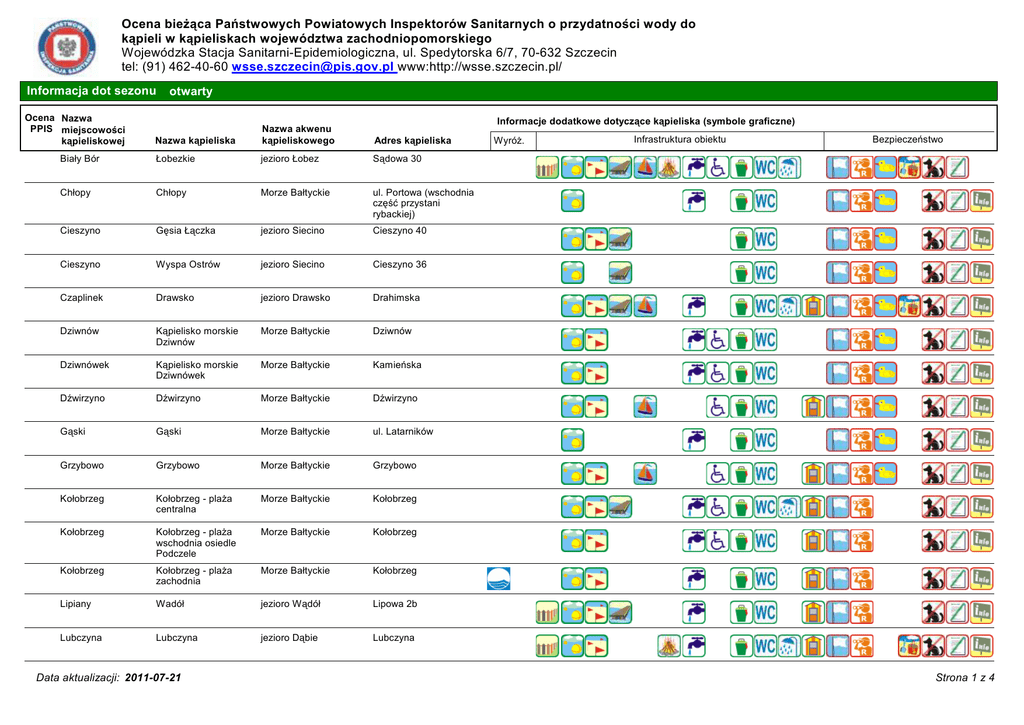
Task: Click the www:http://wsse.szczecin.pl/ web address
Action: [x=480, y=67]
